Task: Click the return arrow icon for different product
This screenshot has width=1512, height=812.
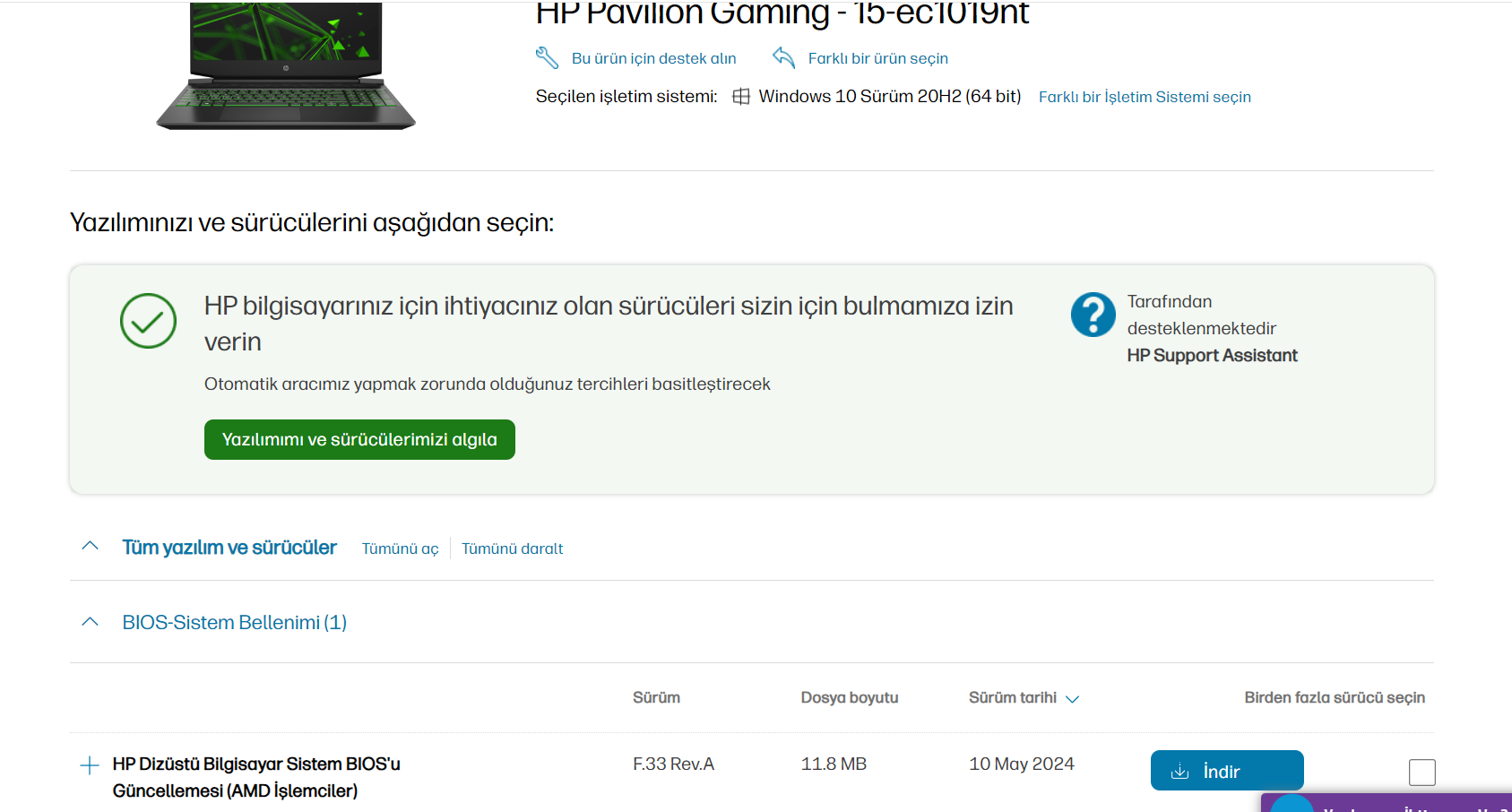Action: [x=784, y=57]
